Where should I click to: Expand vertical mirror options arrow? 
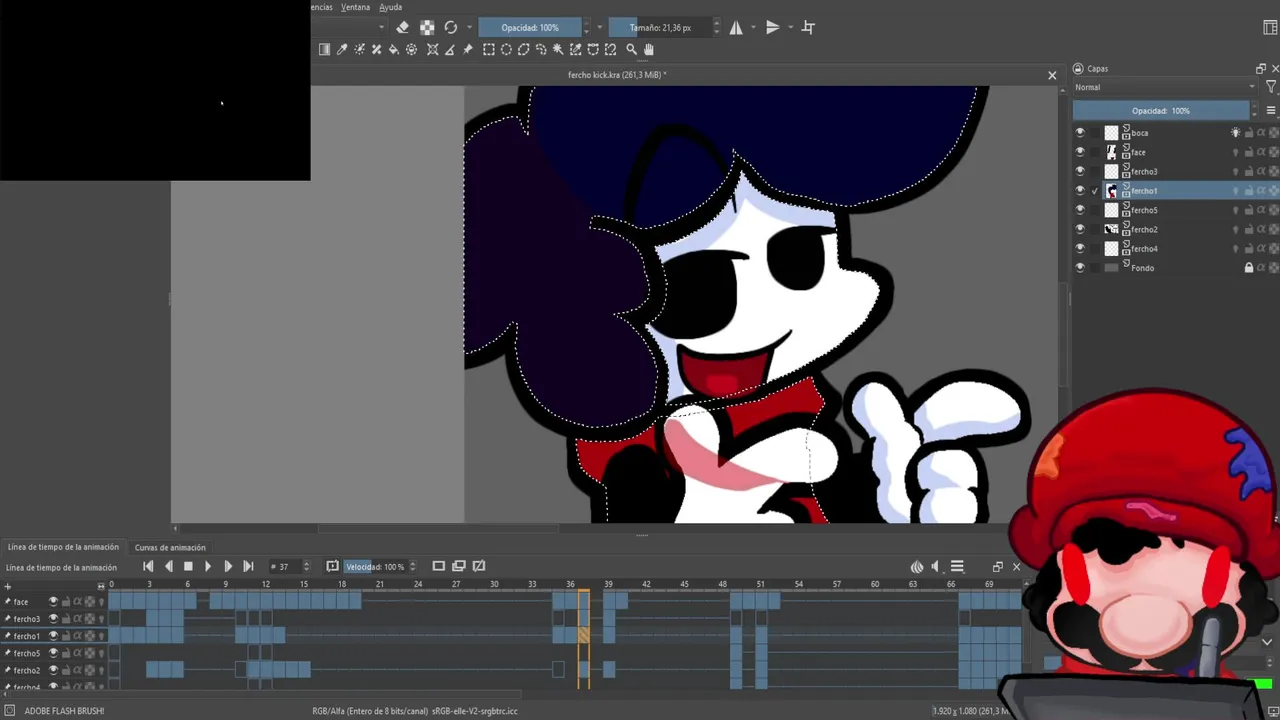790,28
